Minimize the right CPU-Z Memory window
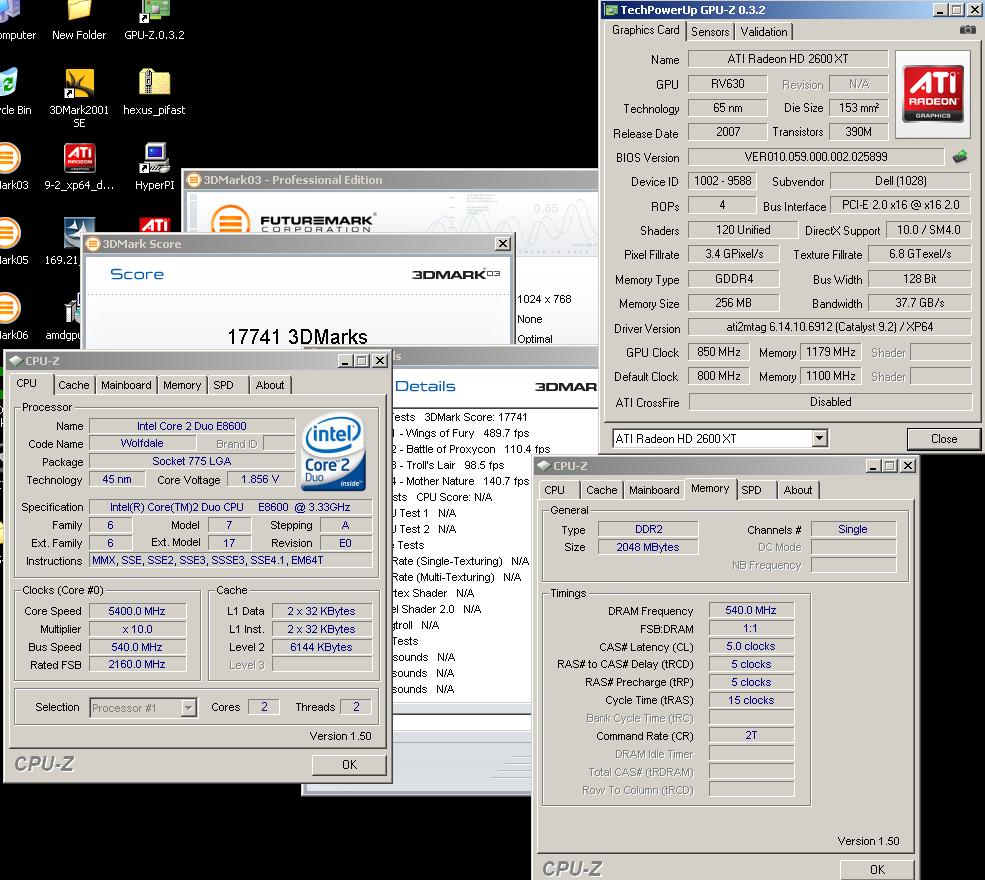 click(873, 465)
